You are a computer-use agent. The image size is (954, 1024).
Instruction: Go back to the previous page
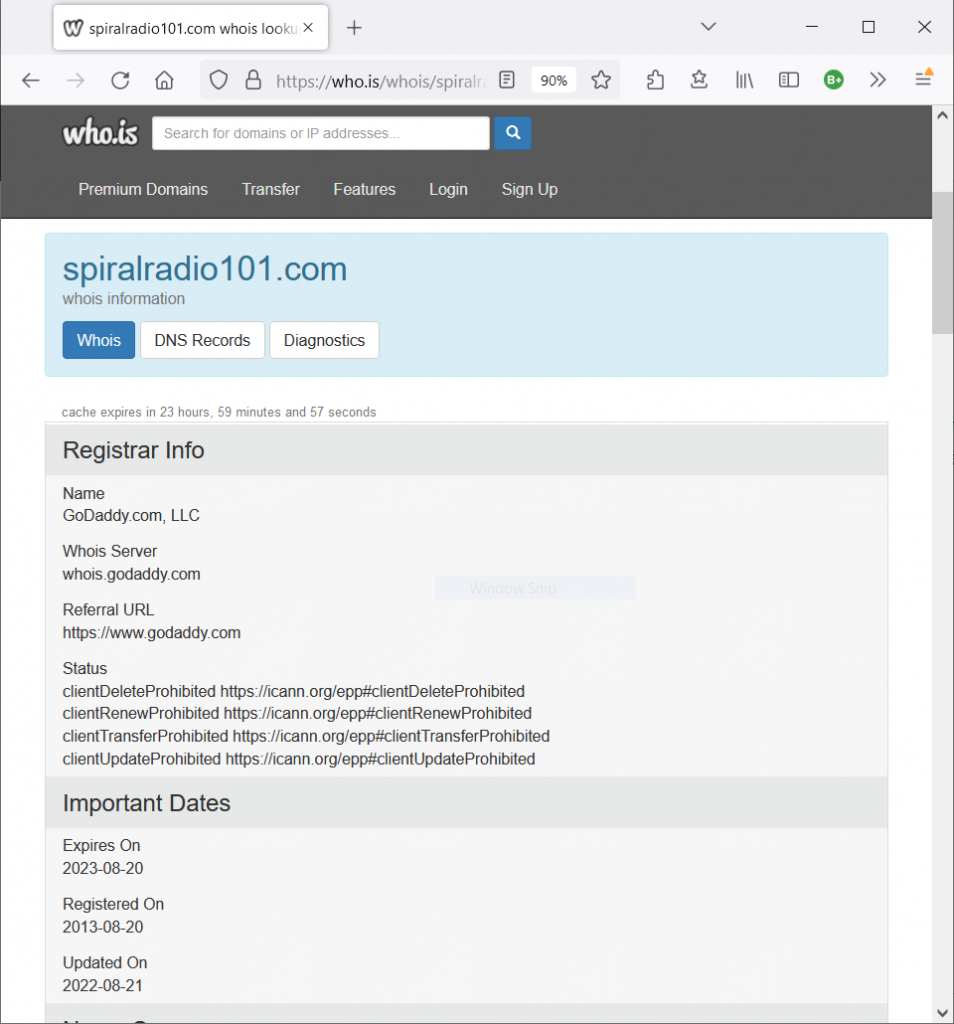31,80
